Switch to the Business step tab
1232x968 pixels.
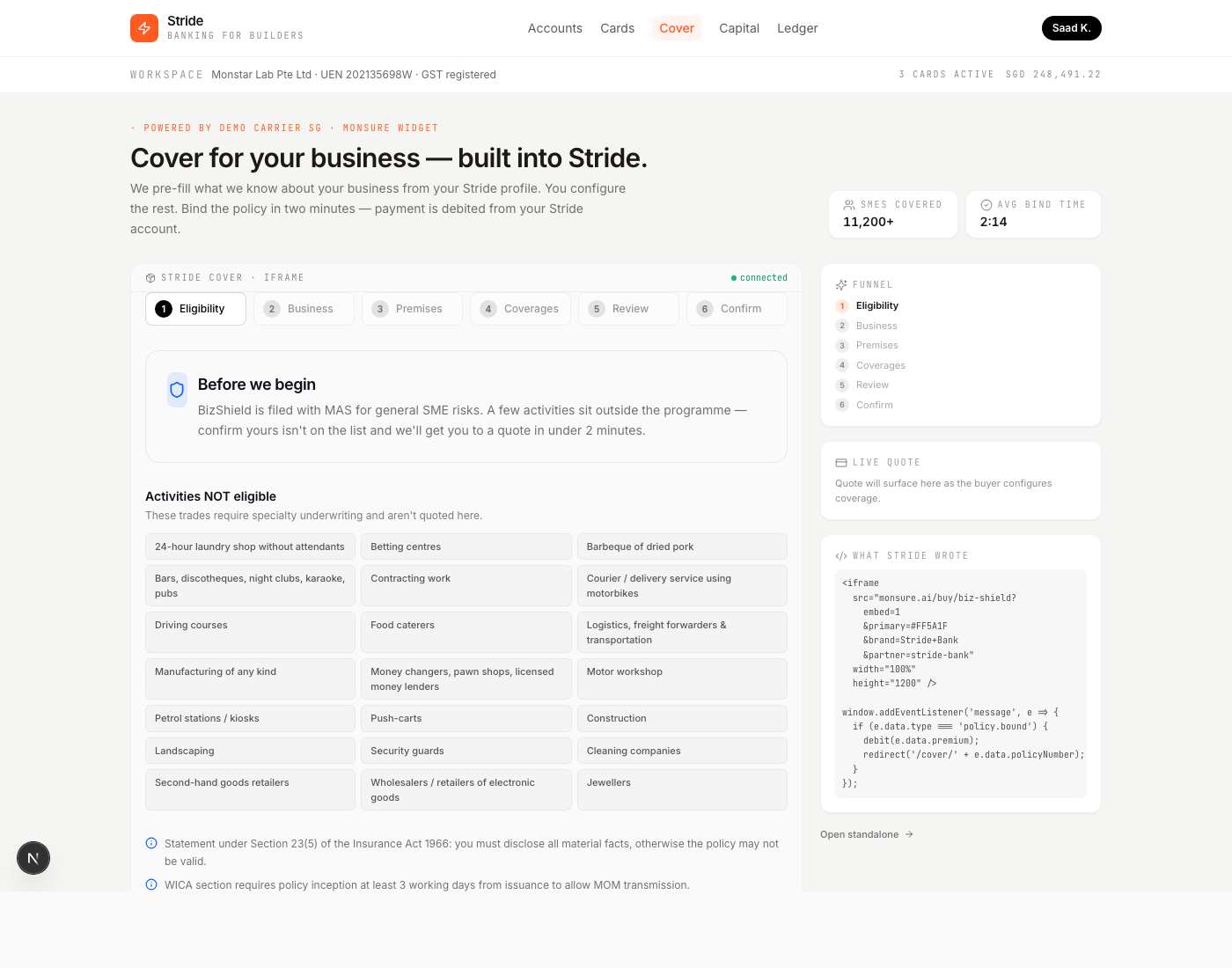tap(304, 309)
